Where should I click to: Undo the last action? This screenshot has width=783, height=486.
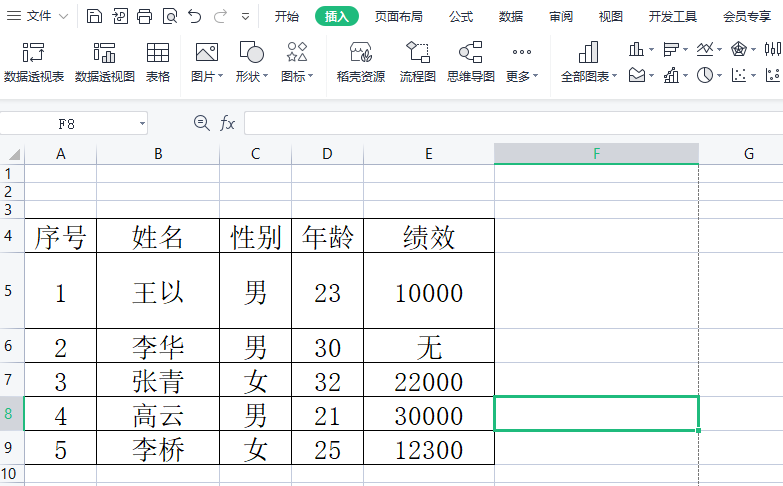pyautogui.click(x=195, y=16)
